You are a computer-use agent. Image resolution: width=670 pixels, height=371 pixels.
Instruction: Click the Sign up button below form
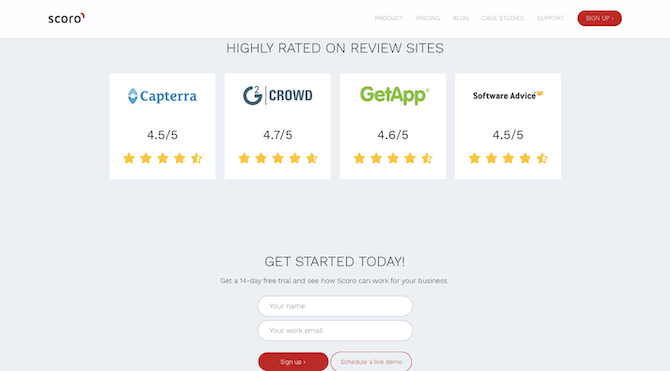pyautogui.click(x=293, y=362)
